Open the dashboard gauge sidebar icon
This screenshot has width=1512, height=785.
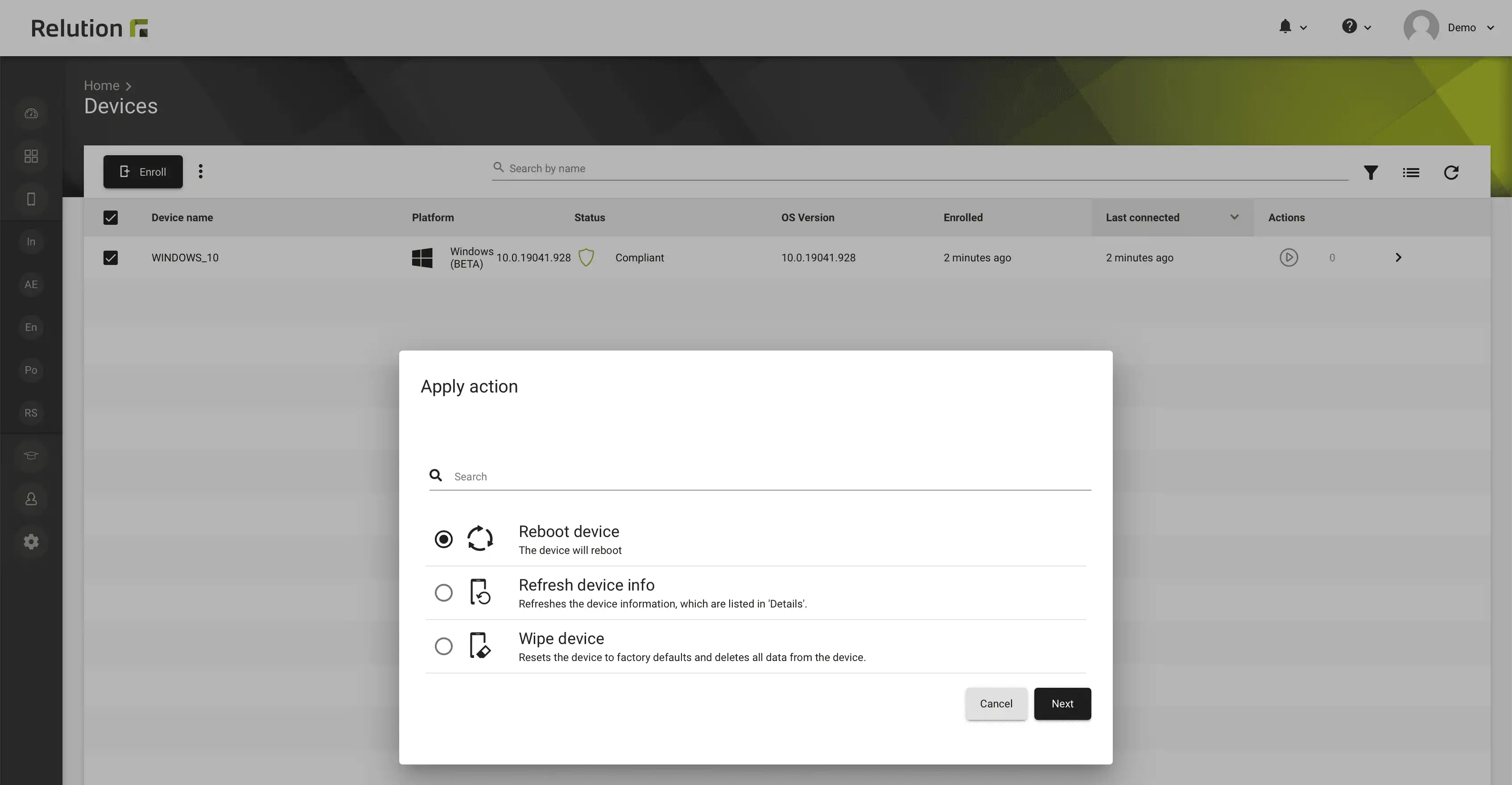click(x=31, y=113)
